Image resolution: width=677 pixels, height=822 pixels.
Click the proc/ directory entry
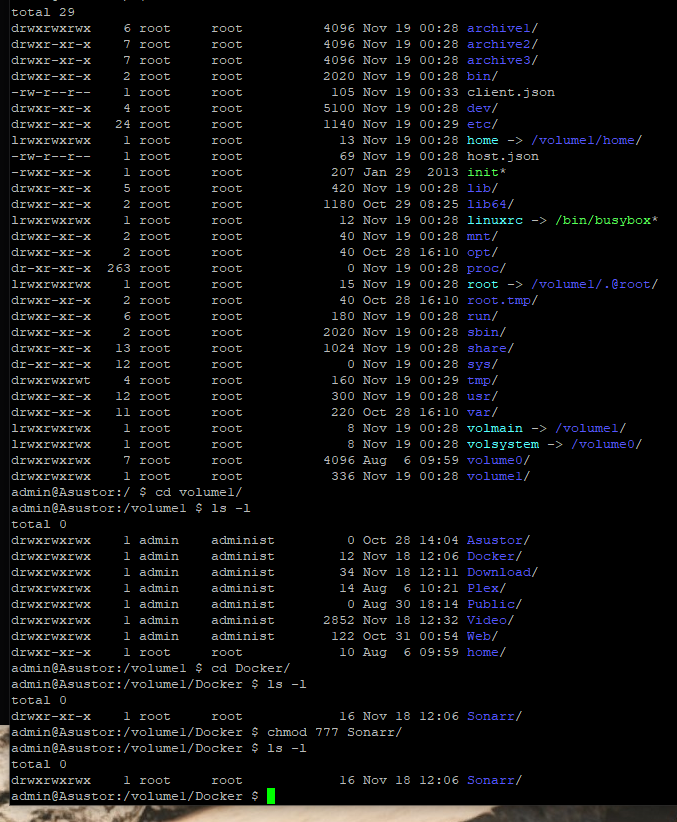[486, 268]
